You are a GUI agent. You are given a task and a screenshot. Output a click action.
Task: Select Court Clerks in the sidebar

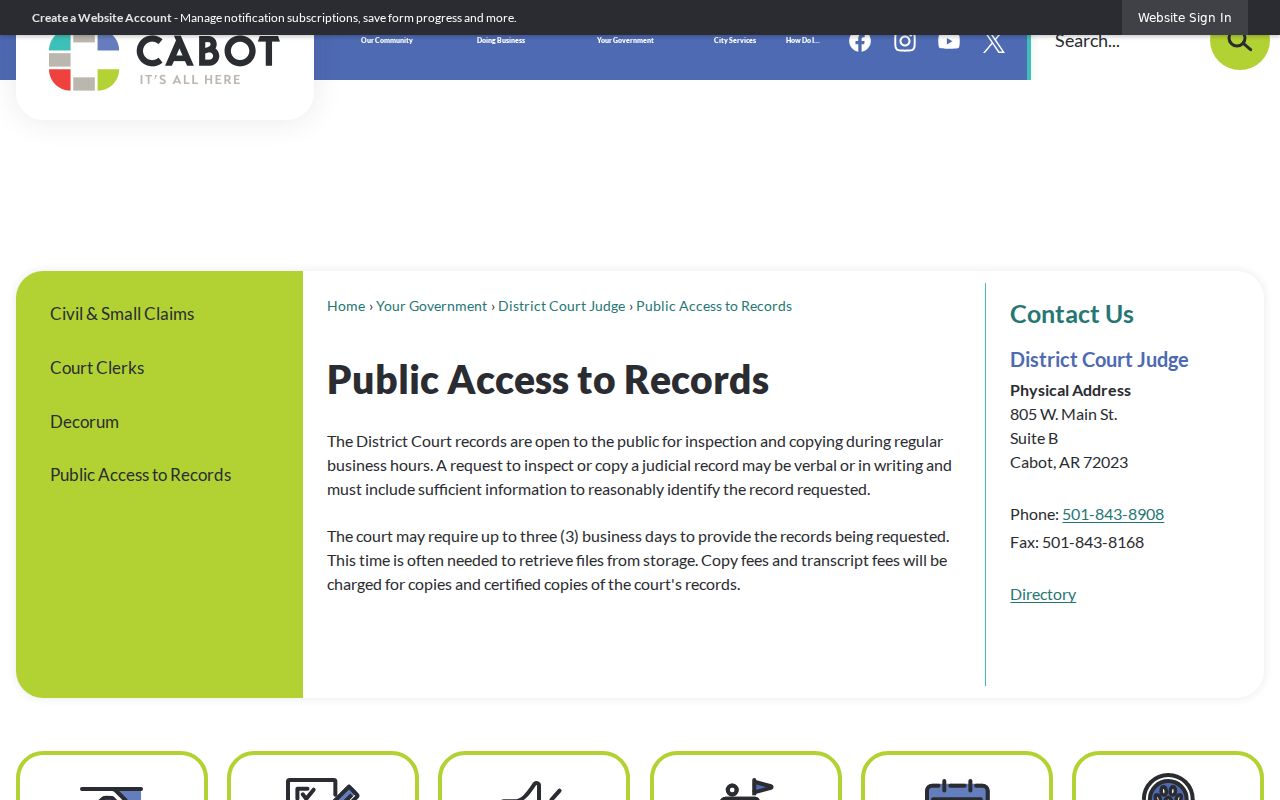coord(97,368)
